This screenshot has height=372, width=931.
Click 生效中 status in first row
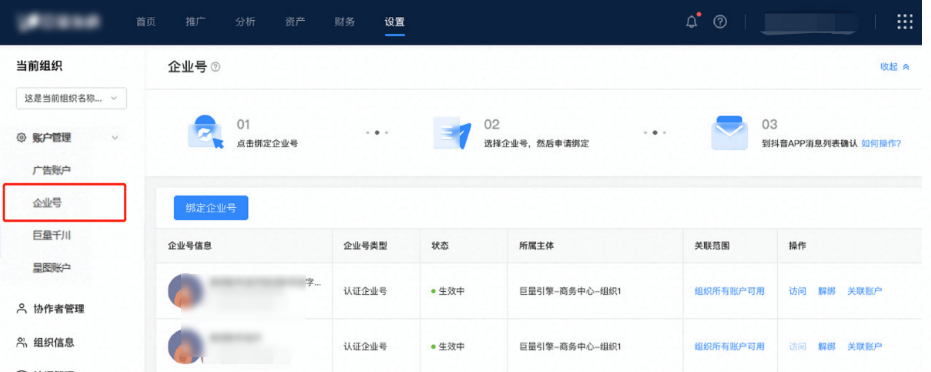coord(448,291)
